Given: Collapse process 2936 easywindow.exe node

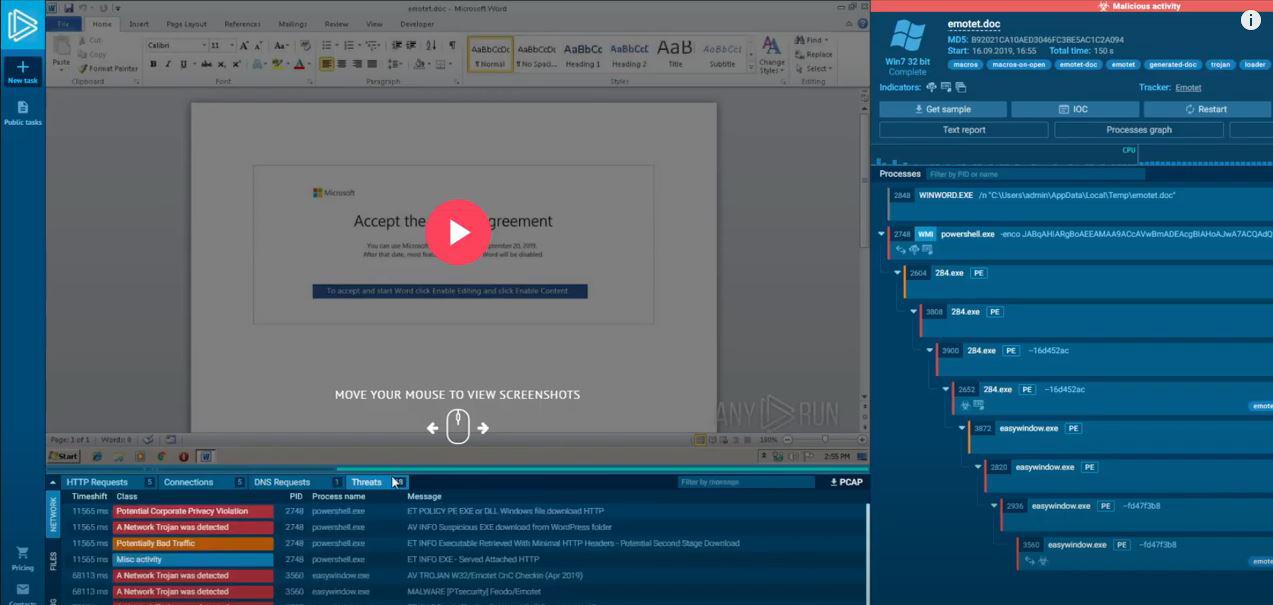Looking at the screenshot, I should (x=993, y=506).
